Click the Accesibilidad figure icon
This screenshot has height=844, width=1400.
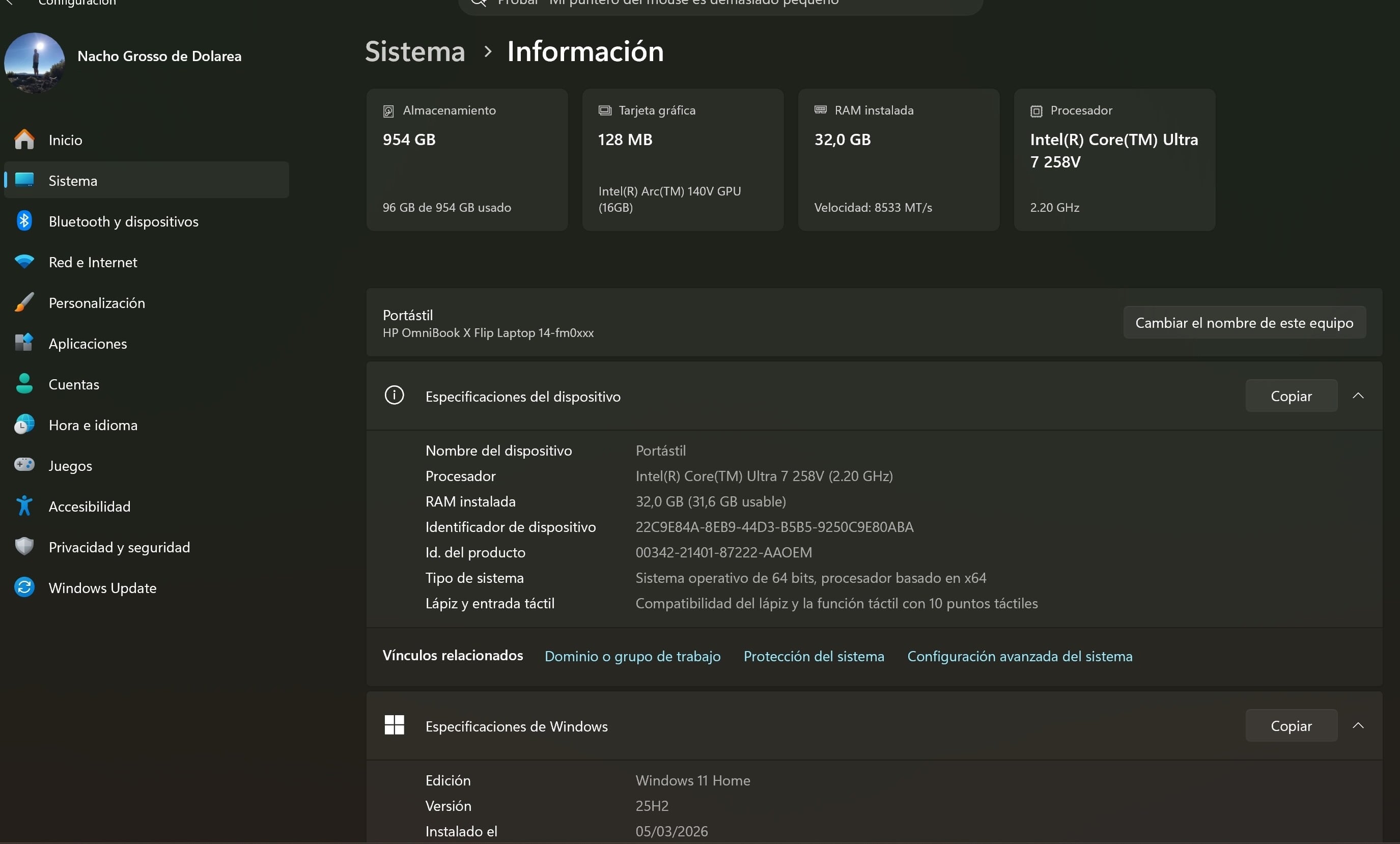(x=24, y=505)
